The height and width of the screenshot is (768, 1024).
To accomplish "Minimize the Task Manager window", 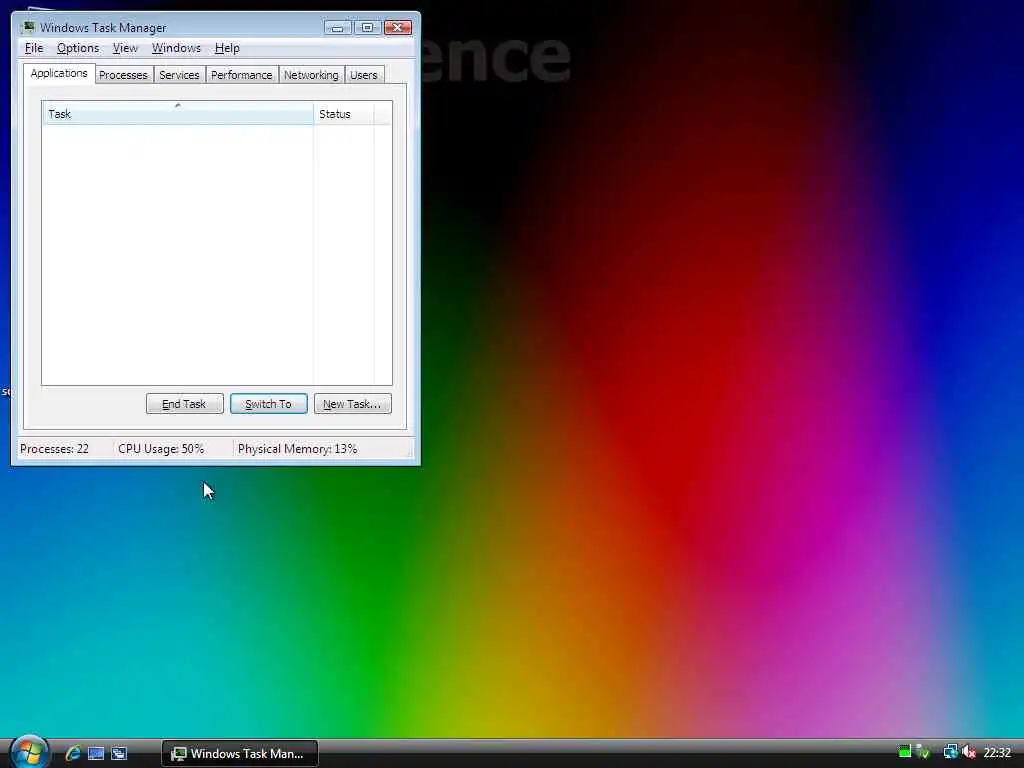I will (338, 27).
